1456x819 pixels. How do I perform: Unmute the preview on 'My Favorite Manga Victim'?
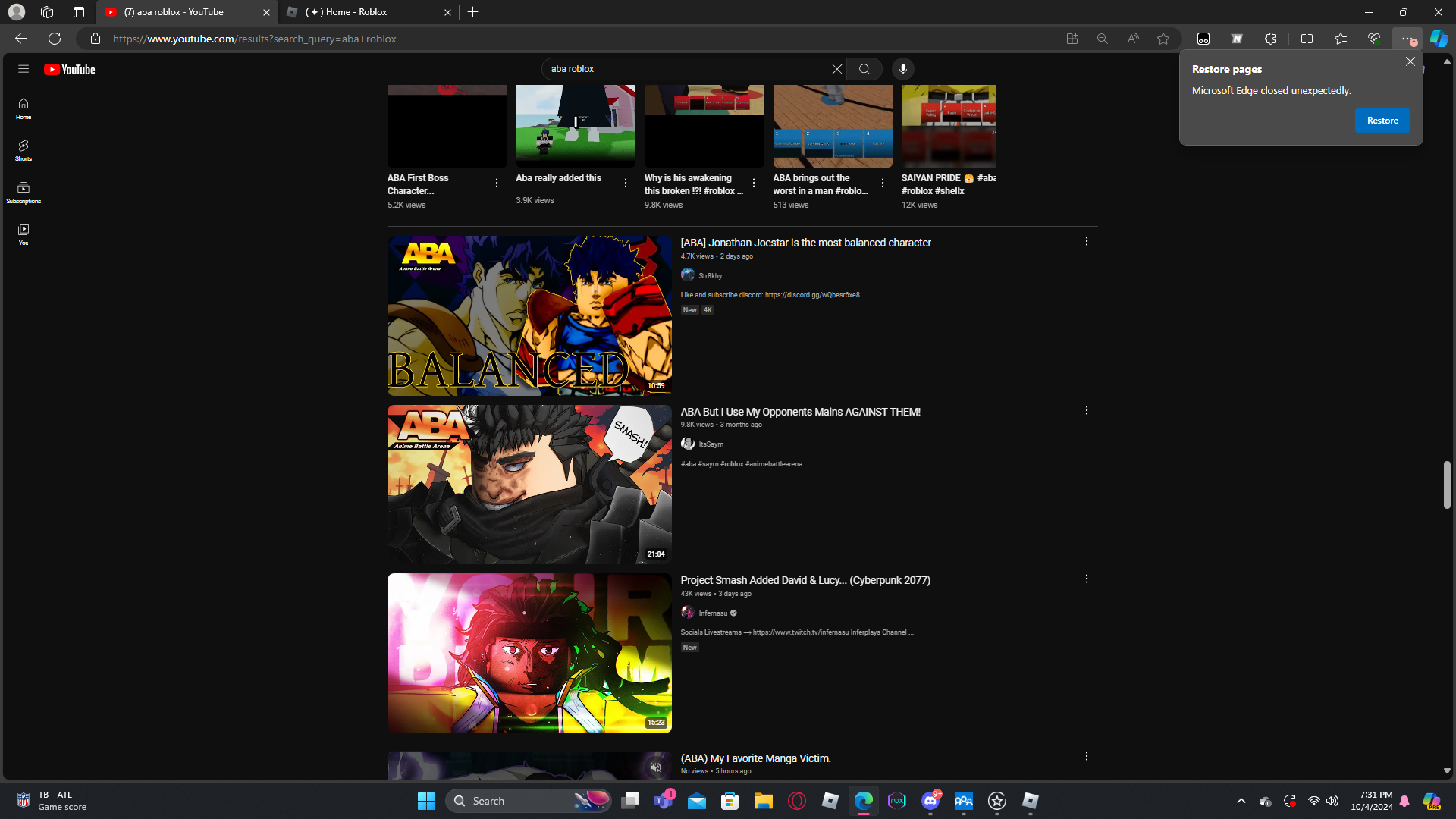point(656,767)
